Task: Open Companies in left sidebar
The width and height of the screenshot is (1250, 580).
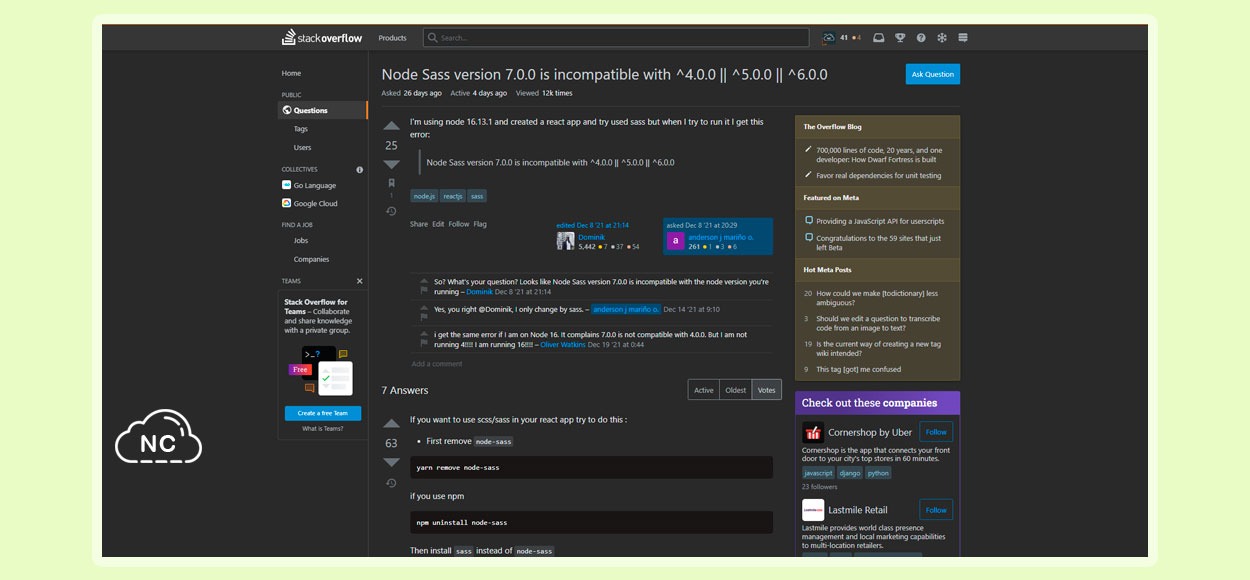Action: click(x=311, y=259)
